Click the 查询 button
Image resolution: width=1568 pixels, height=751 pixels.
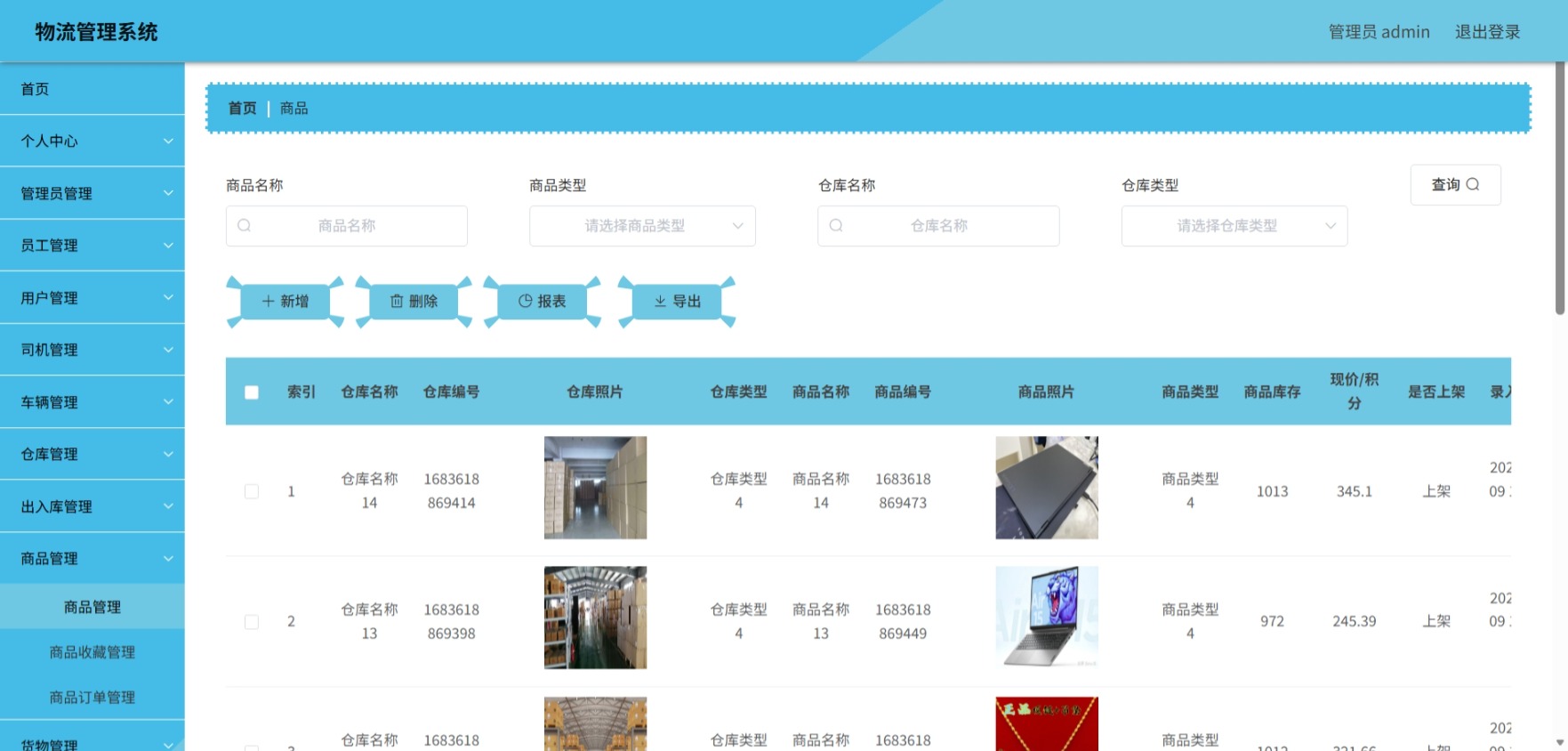point(1455,184)
